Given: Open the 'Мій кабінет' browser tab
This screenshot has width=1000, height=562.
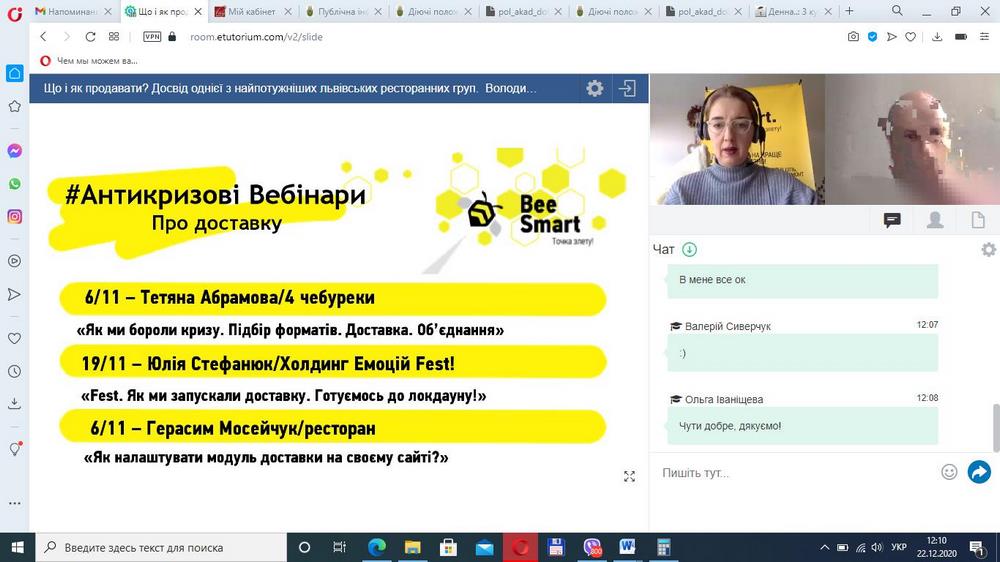Looking at the screenshot, I should coord(256,11).
